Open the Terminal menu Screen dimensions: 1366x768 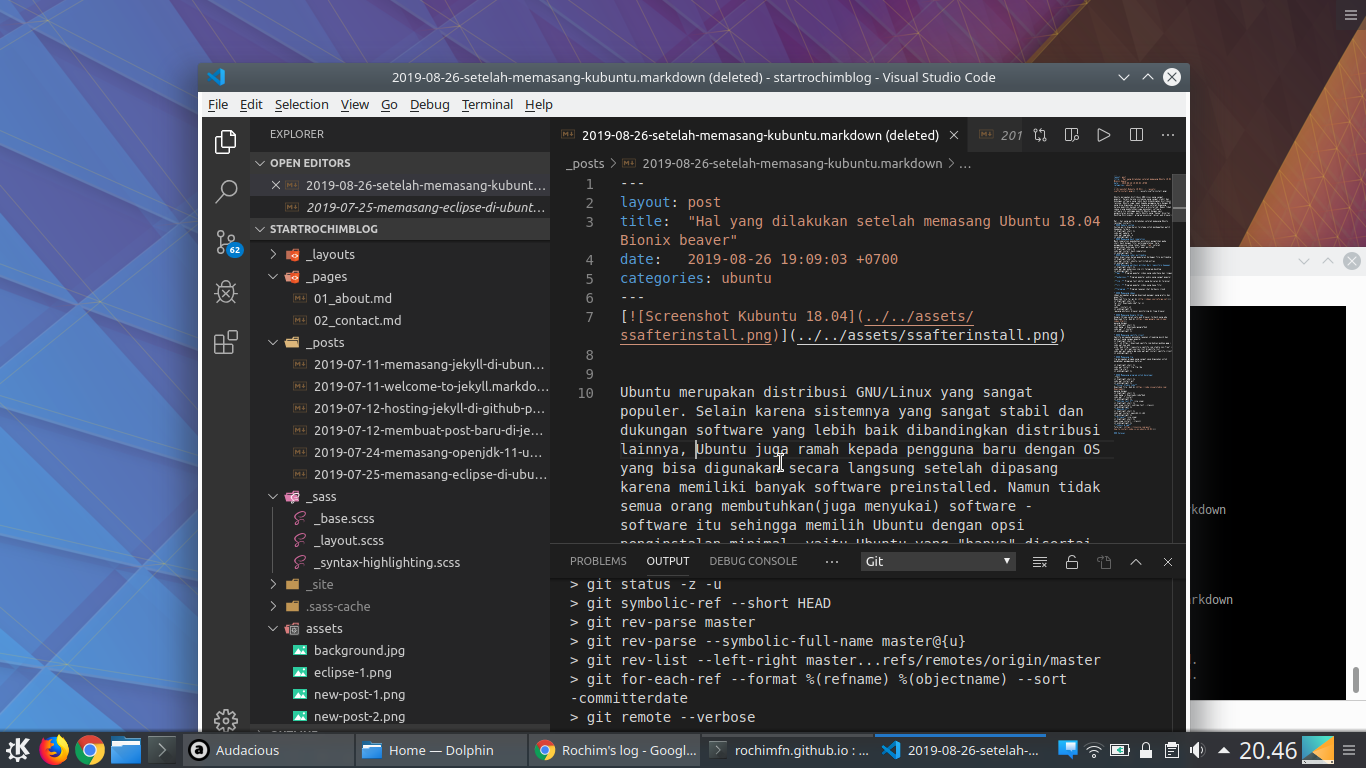(x=487, y=104)
